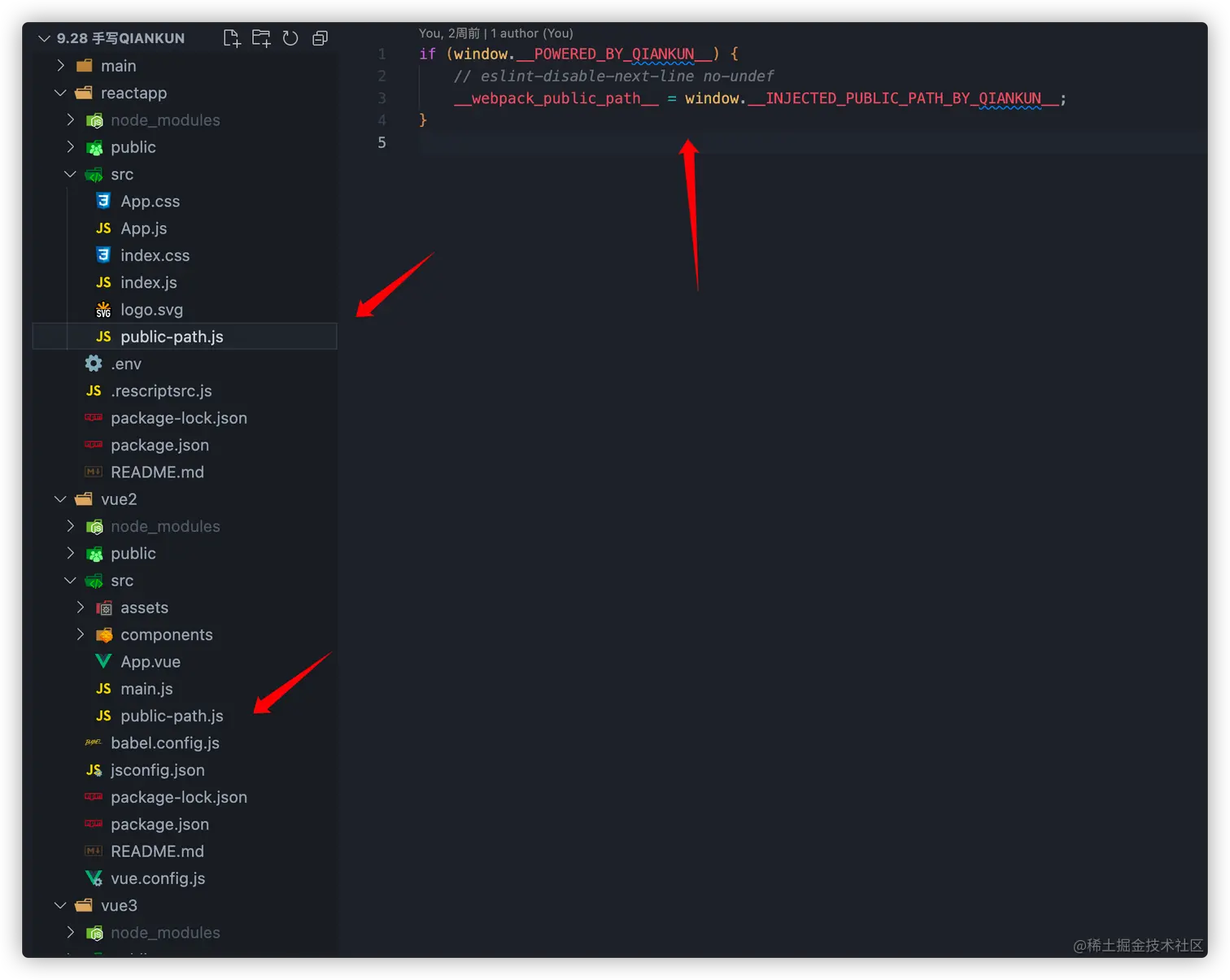Collapse the reactapp folder chevron
The width and height of the screenshot is (1230, 980).
[60, 93]
